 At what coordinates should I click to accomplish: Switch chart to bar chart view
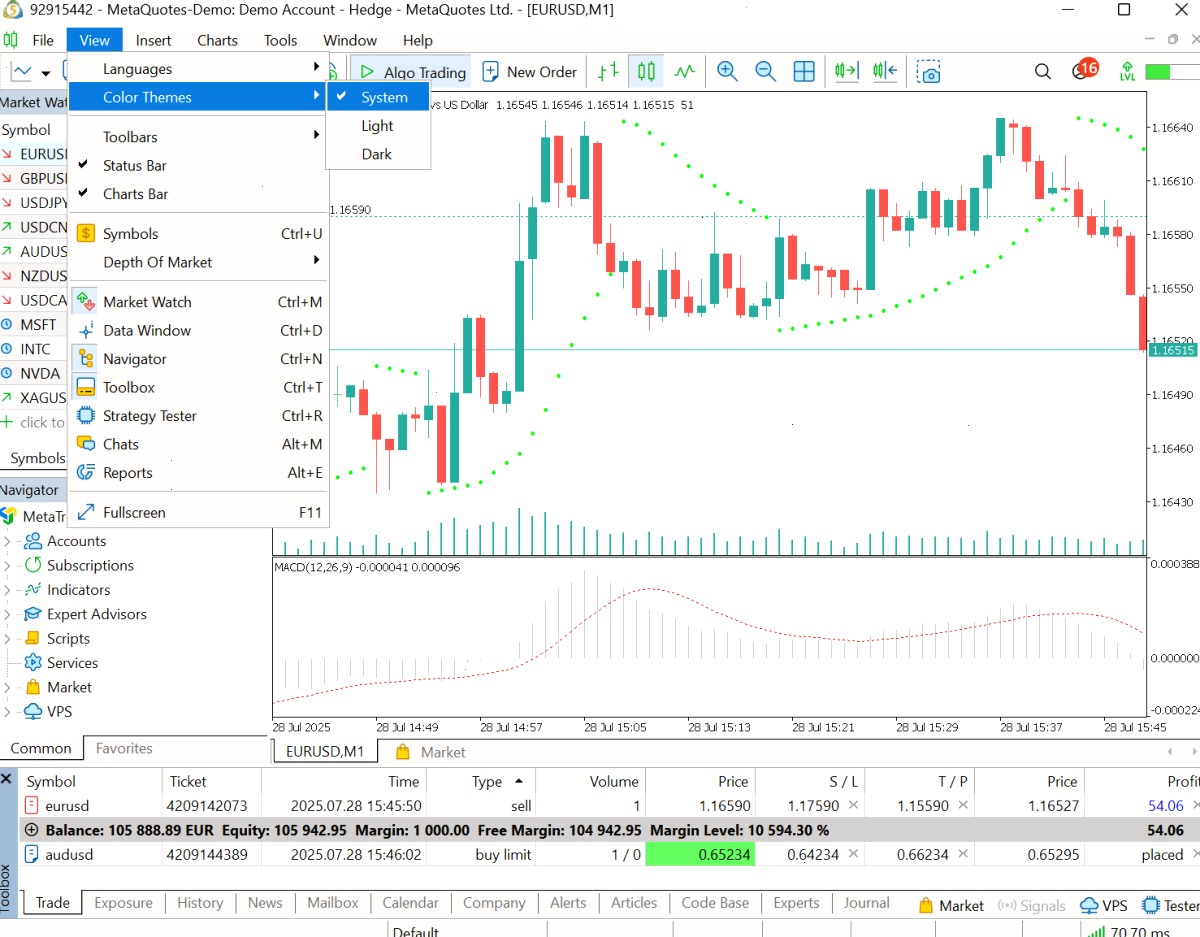[608, 72]
